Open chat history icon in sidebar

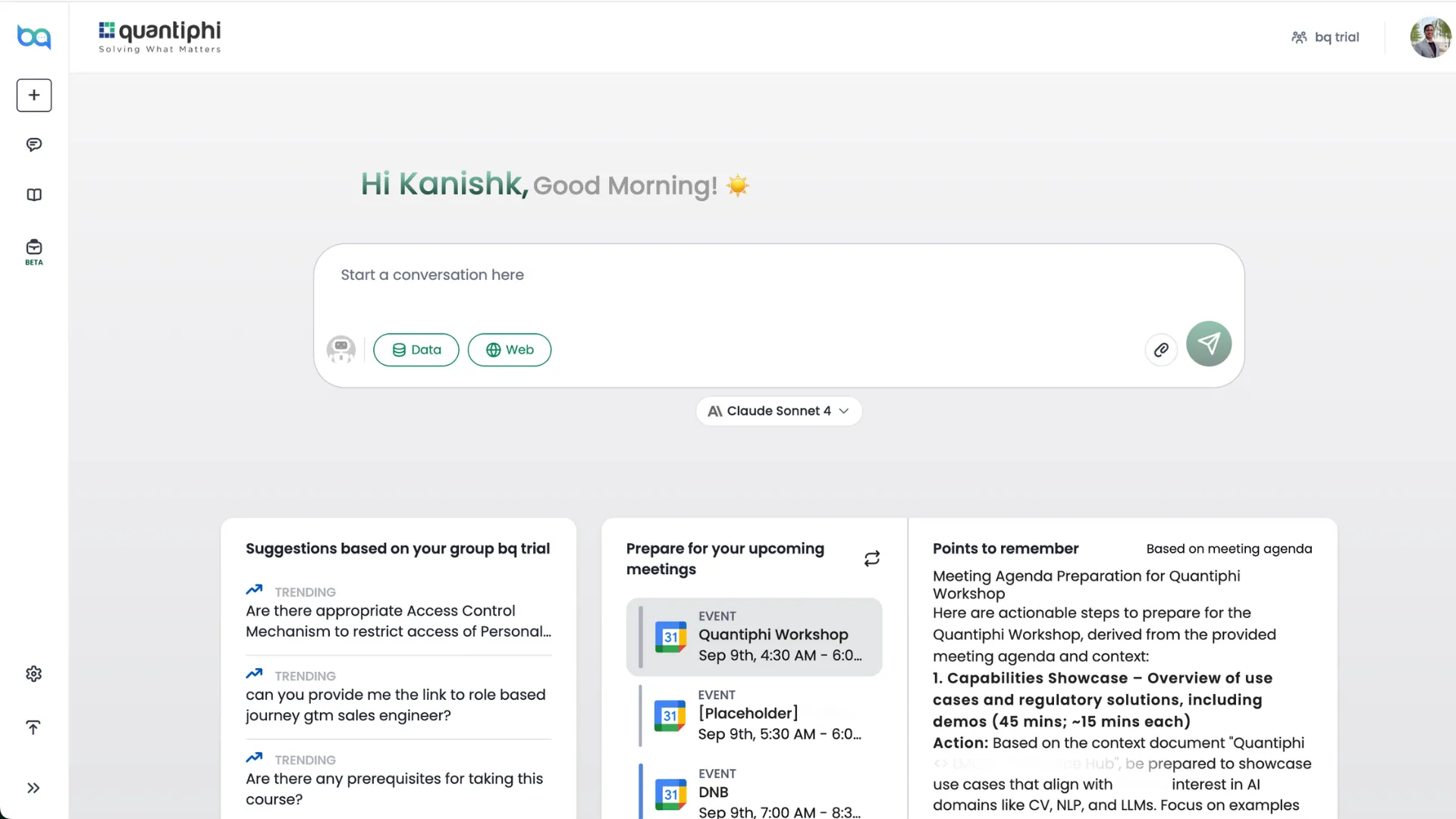[34, 145]
